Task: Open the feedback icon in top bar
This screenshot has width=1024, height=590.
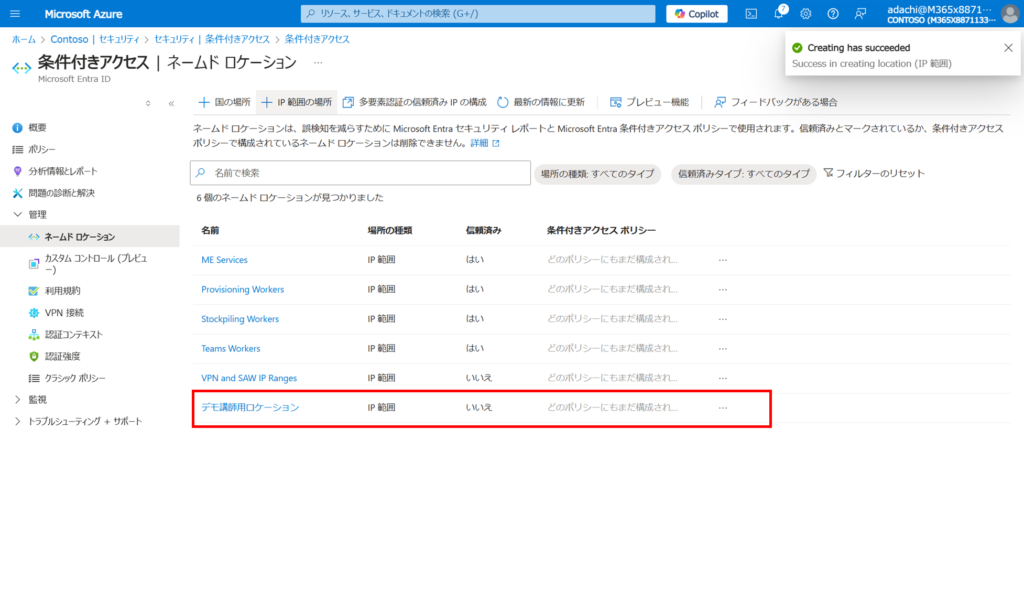Action: pos(860,14)
